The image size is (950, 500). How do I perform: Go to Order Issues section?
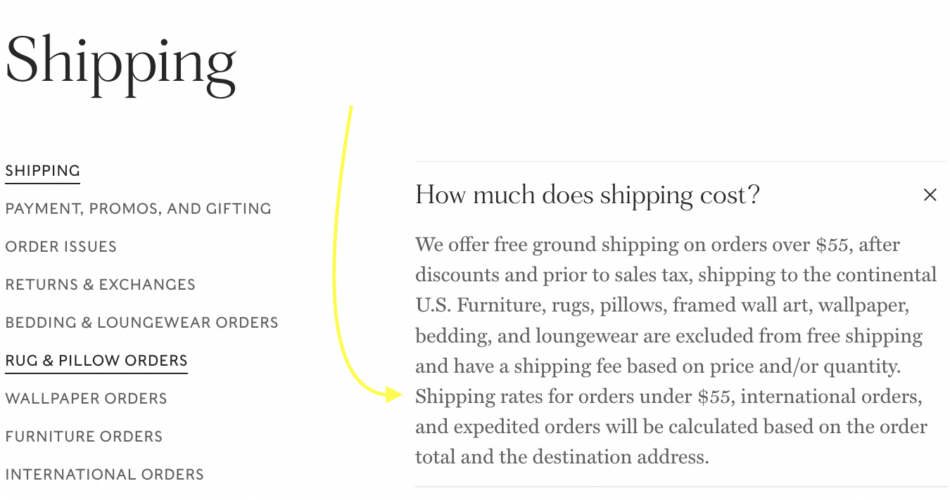(61, 247)
